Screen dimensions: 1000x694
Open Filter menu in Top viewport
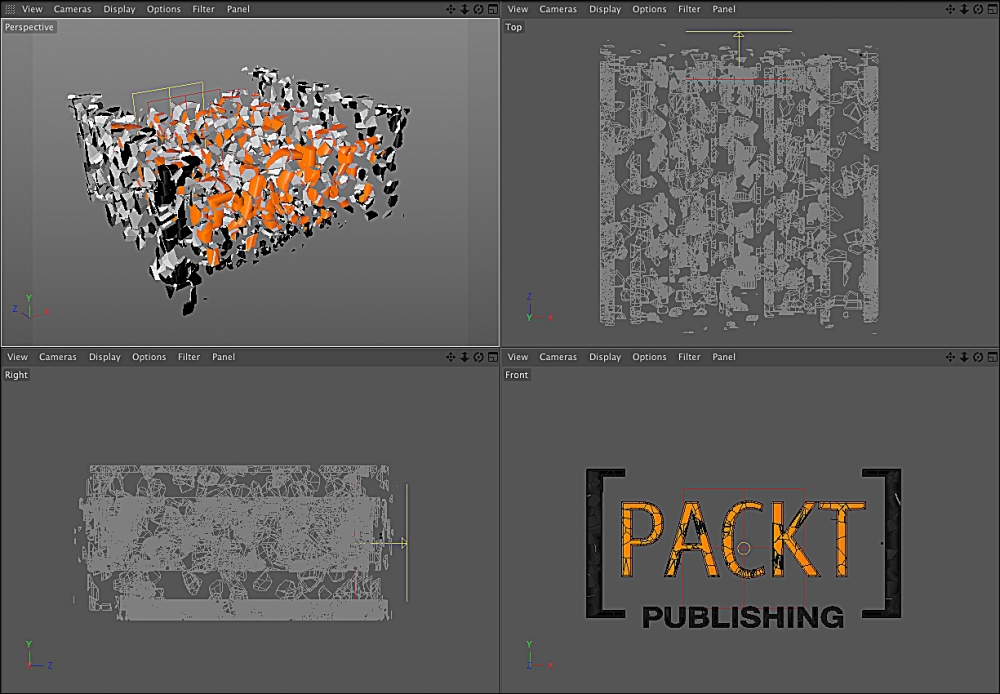[x=689, y=9]
